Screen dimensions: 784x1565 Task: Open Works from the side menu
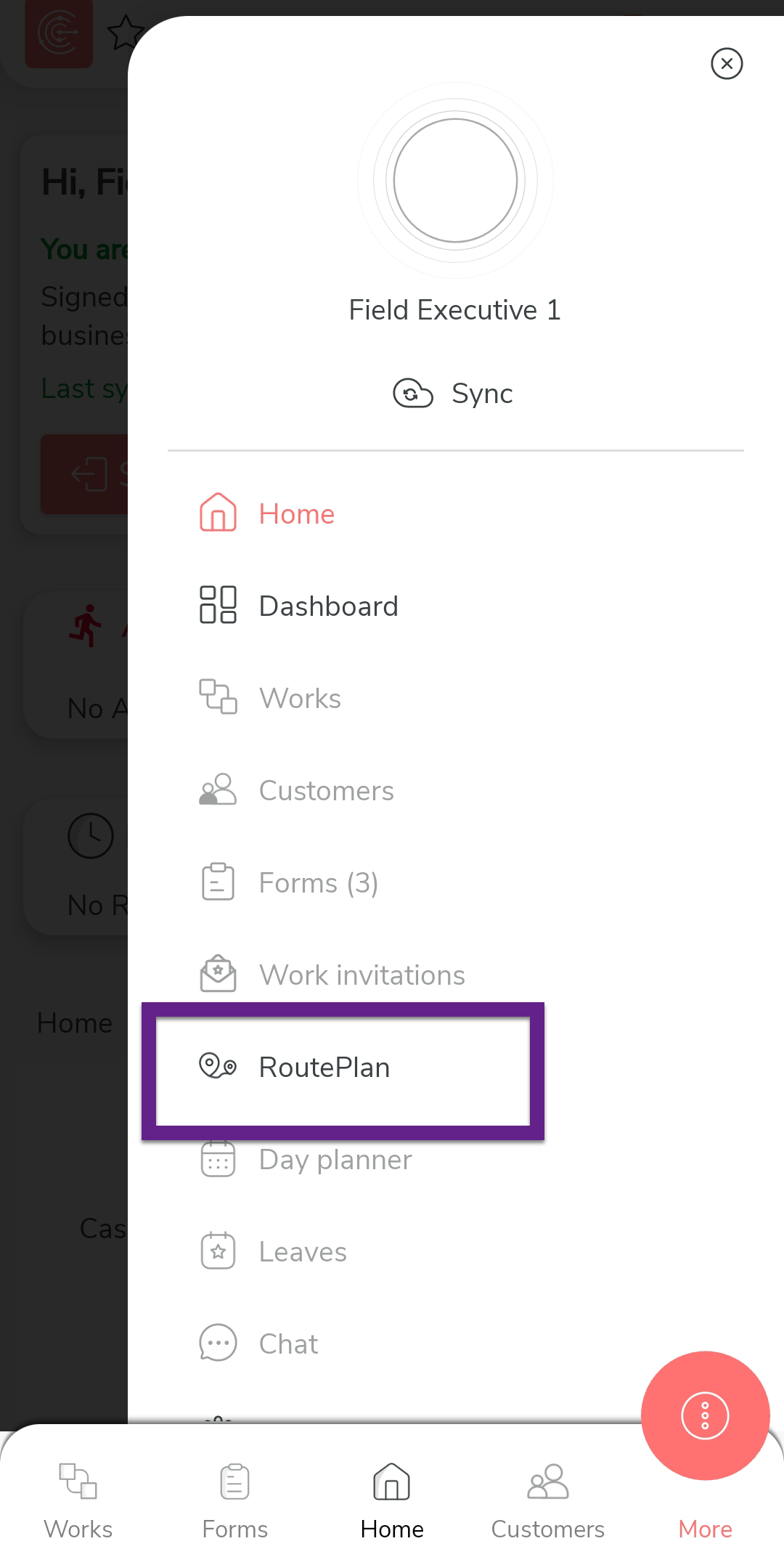(x=299, y=699)
